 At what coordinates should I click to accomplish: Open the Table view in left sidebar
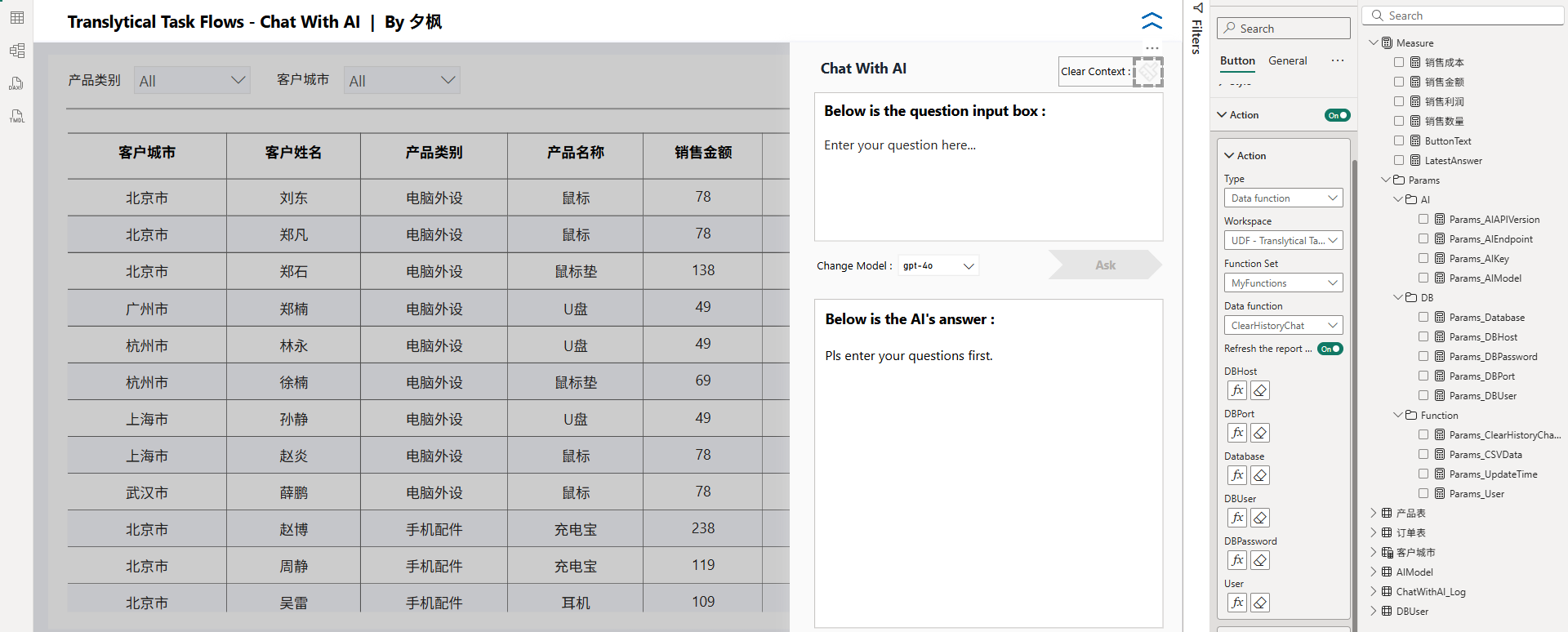[17, 18]
